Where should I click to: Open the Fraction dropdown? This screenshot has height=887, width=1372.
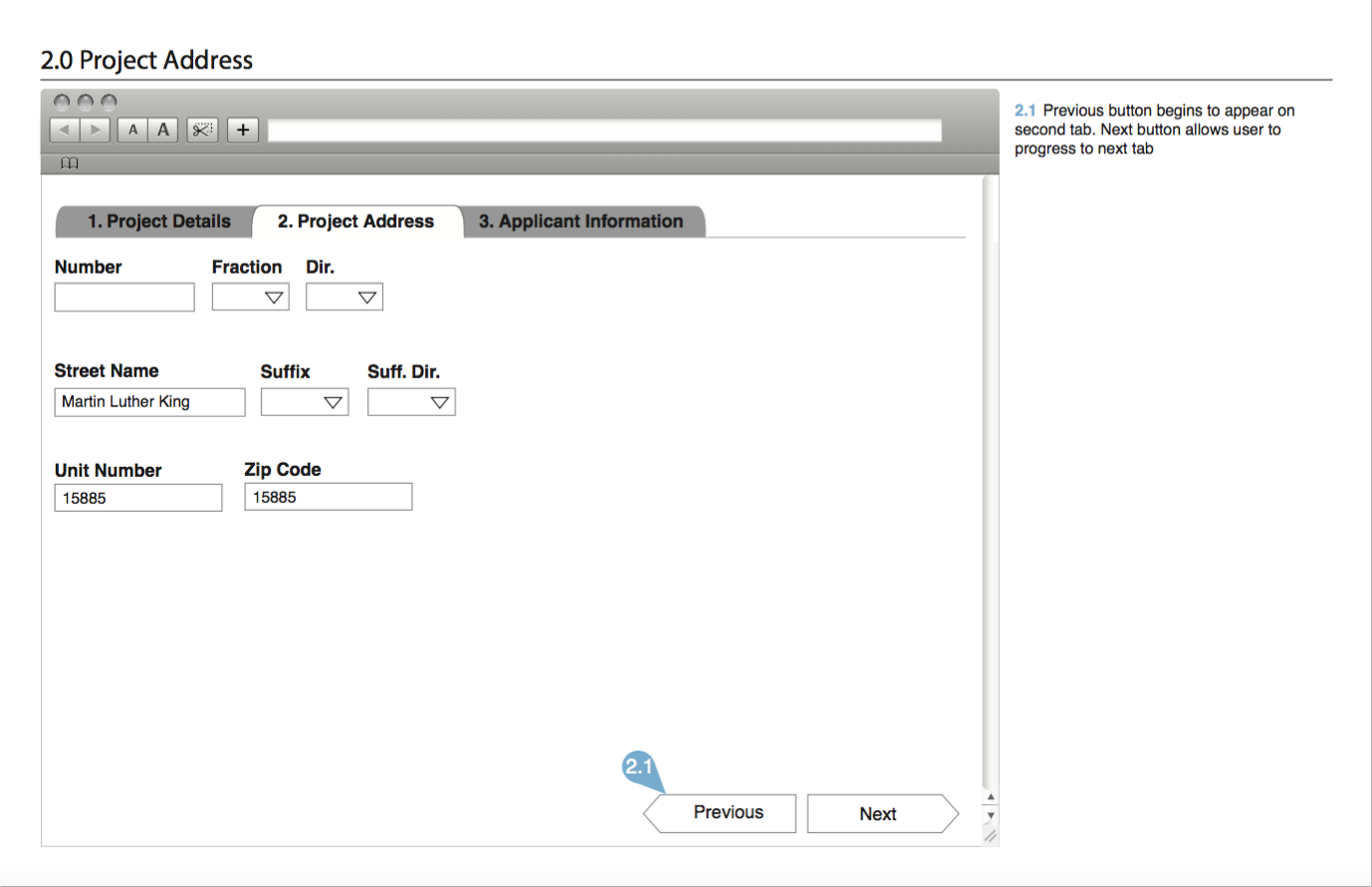(x=251, y=298)
